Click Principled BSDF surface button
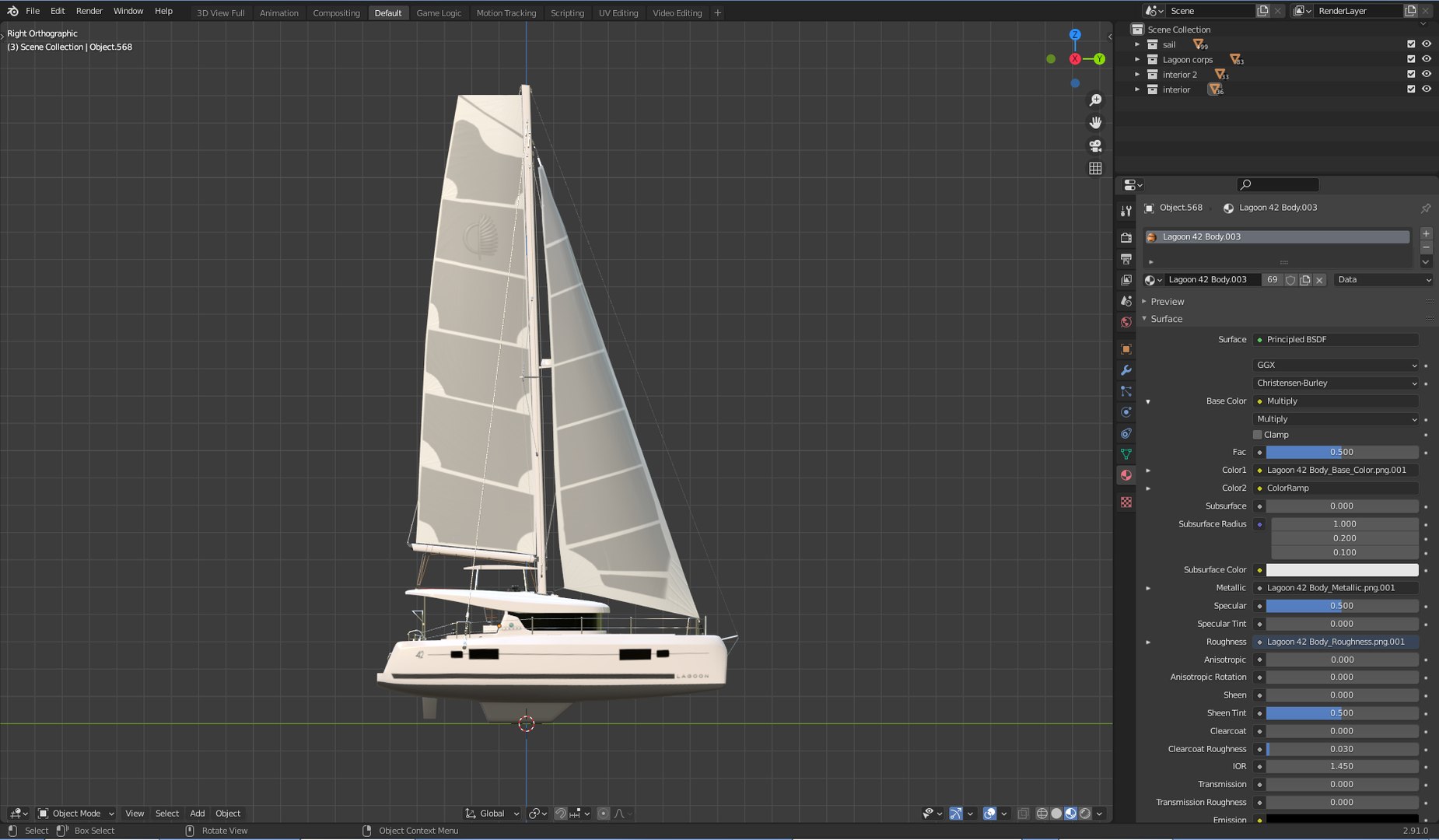Screen dimensions: 1439x840 point(1336,340)
